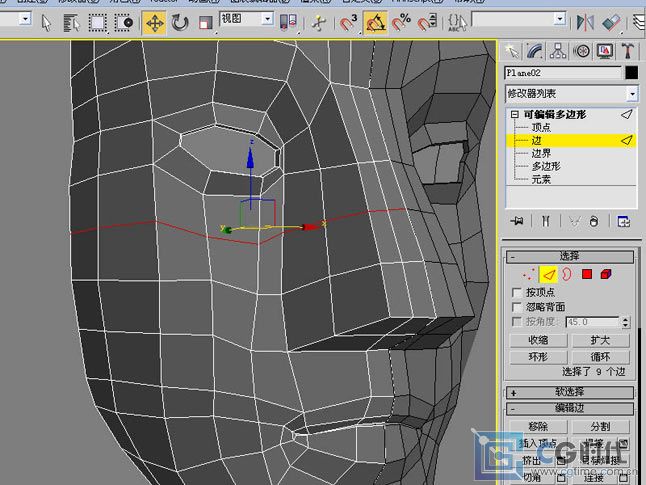The image size is (646, 485).
Task: Switch to the Modify command panel tab
Action: click(535, 52)
